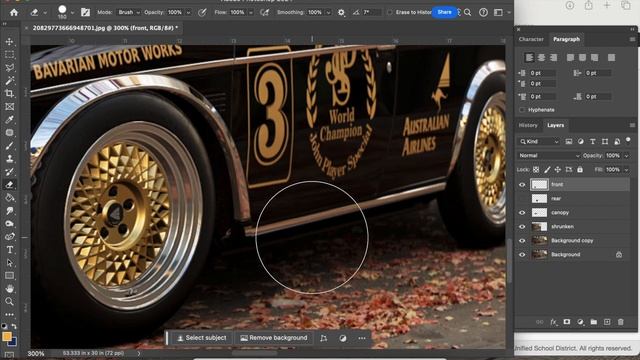640x360 pixels.
Task: Select the Lasso tool
Action: pos(9,68)
